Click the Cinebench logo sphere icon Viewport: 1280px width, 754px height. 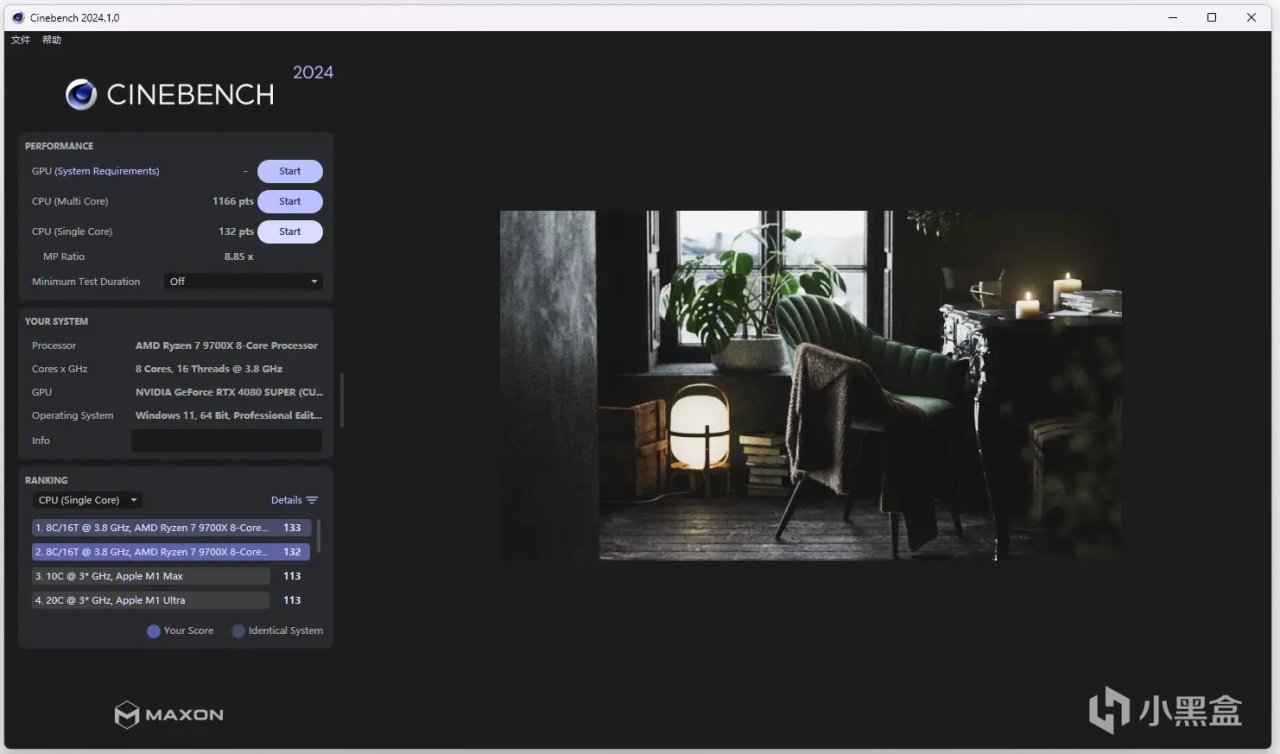(x=81, y=94)
